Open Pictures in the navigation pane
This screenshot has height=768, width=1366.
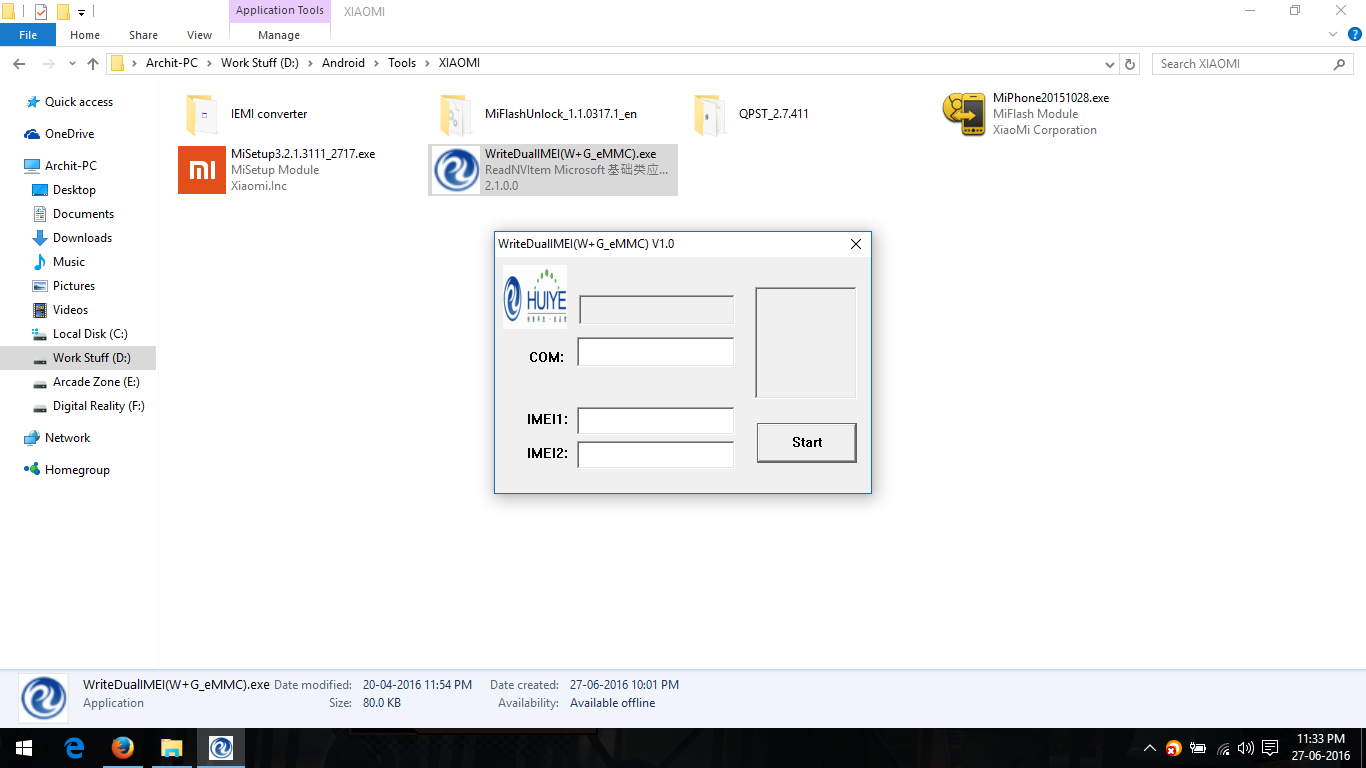click(x=74, y=286)
